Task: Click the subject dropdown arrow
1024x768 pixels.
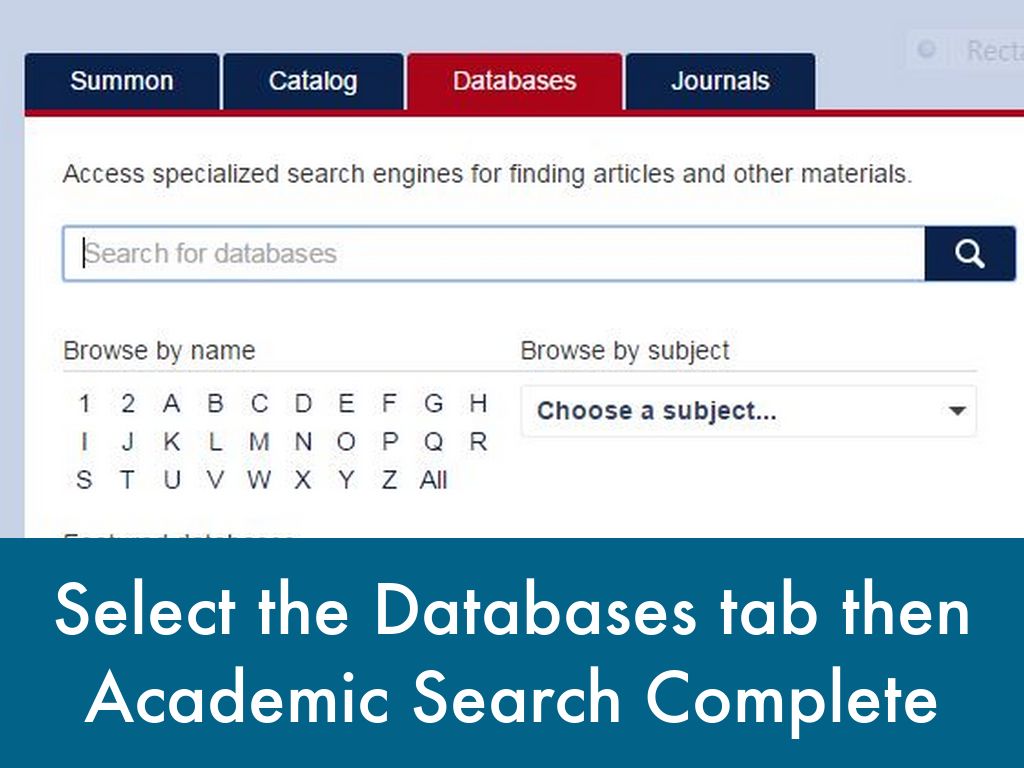Action: [x=957, y=411]
